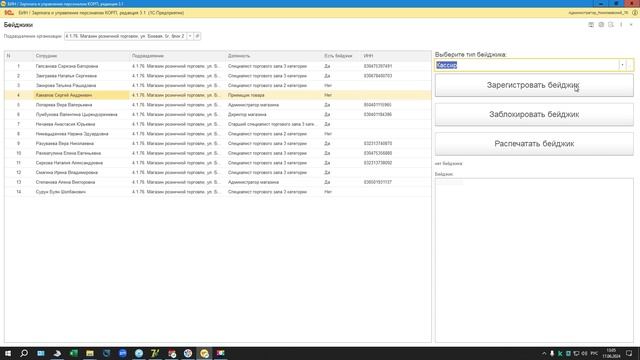The height and width of the screenshot is (360, 640).
Task: Click the empty badge preview area
Action: [x=534, y=260]
